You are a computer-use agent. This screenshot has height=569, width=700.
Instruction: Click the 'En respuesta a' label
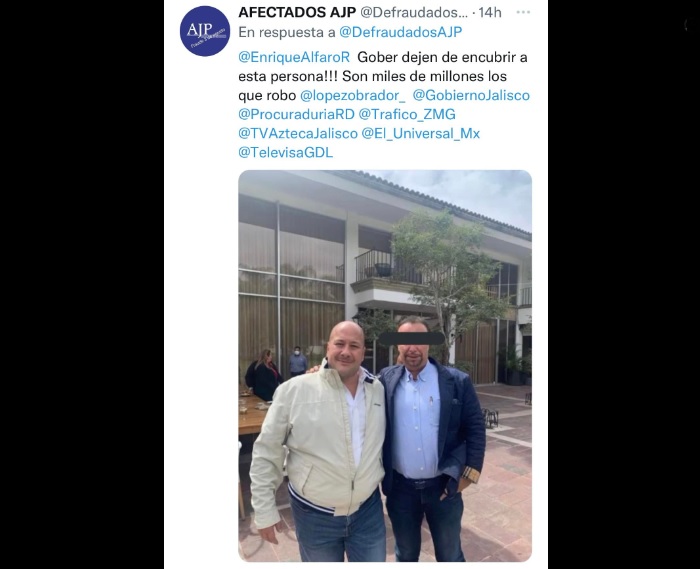click(x=287, y=32)
